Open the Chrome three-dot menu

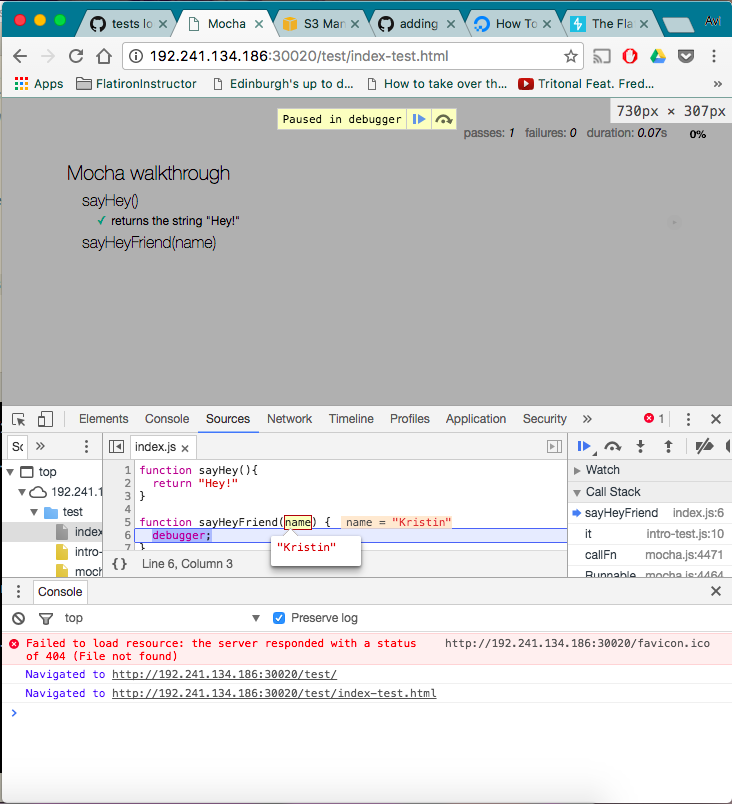tap(714, 56)
